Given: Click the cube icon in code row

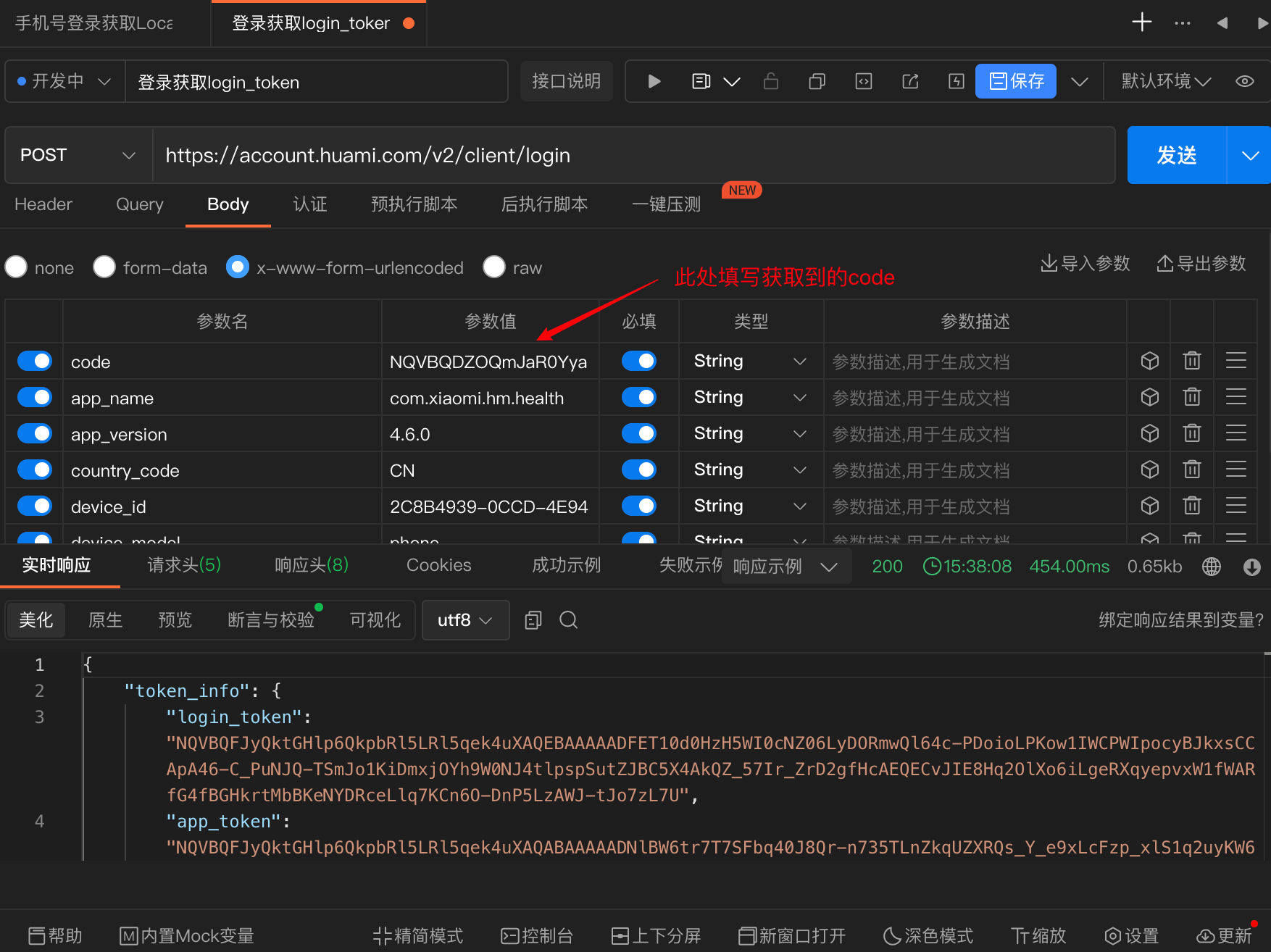Looking at the screenshot, I should coord(1150,361).
